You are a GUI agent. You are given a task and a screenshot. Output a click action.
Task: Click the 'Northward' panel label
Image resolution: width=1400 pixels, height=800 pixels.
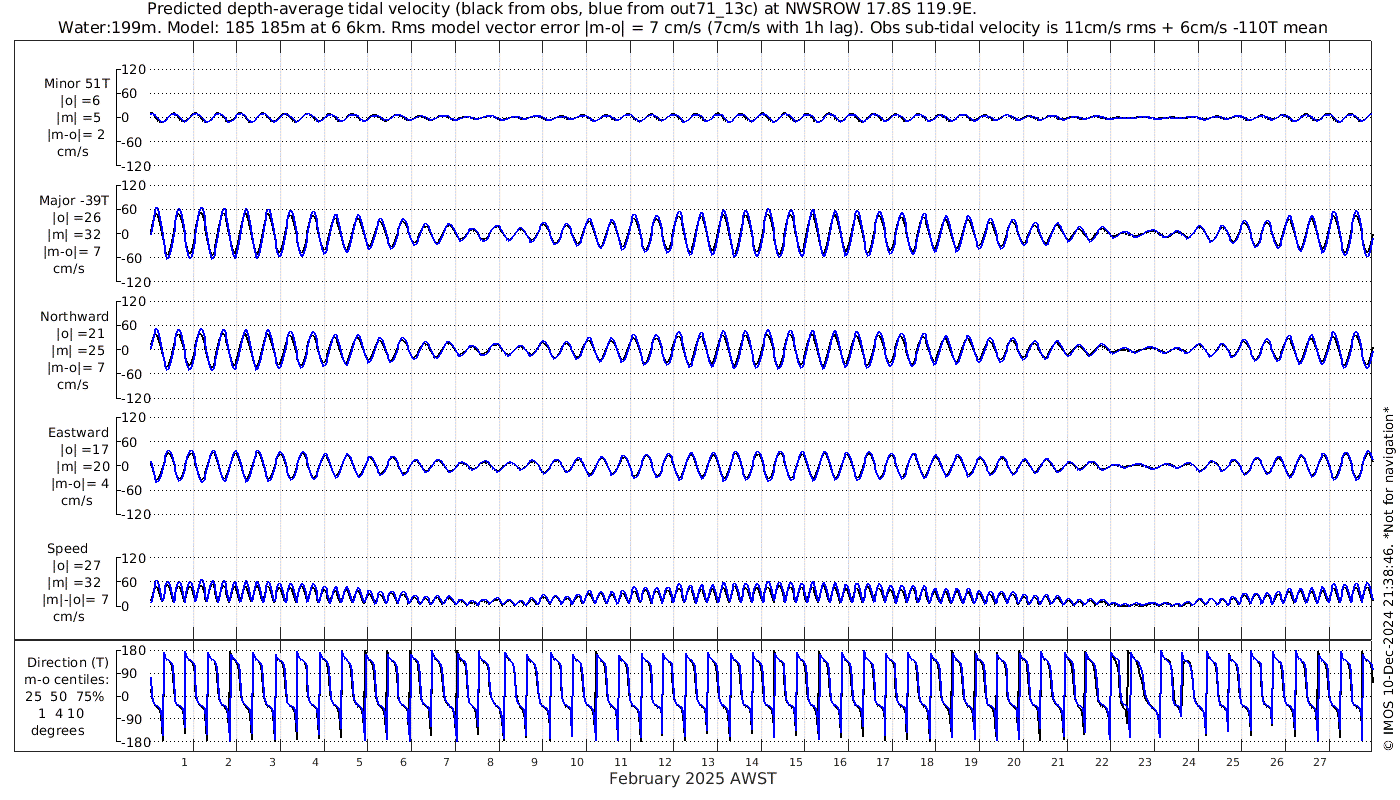tap(75, 317)
